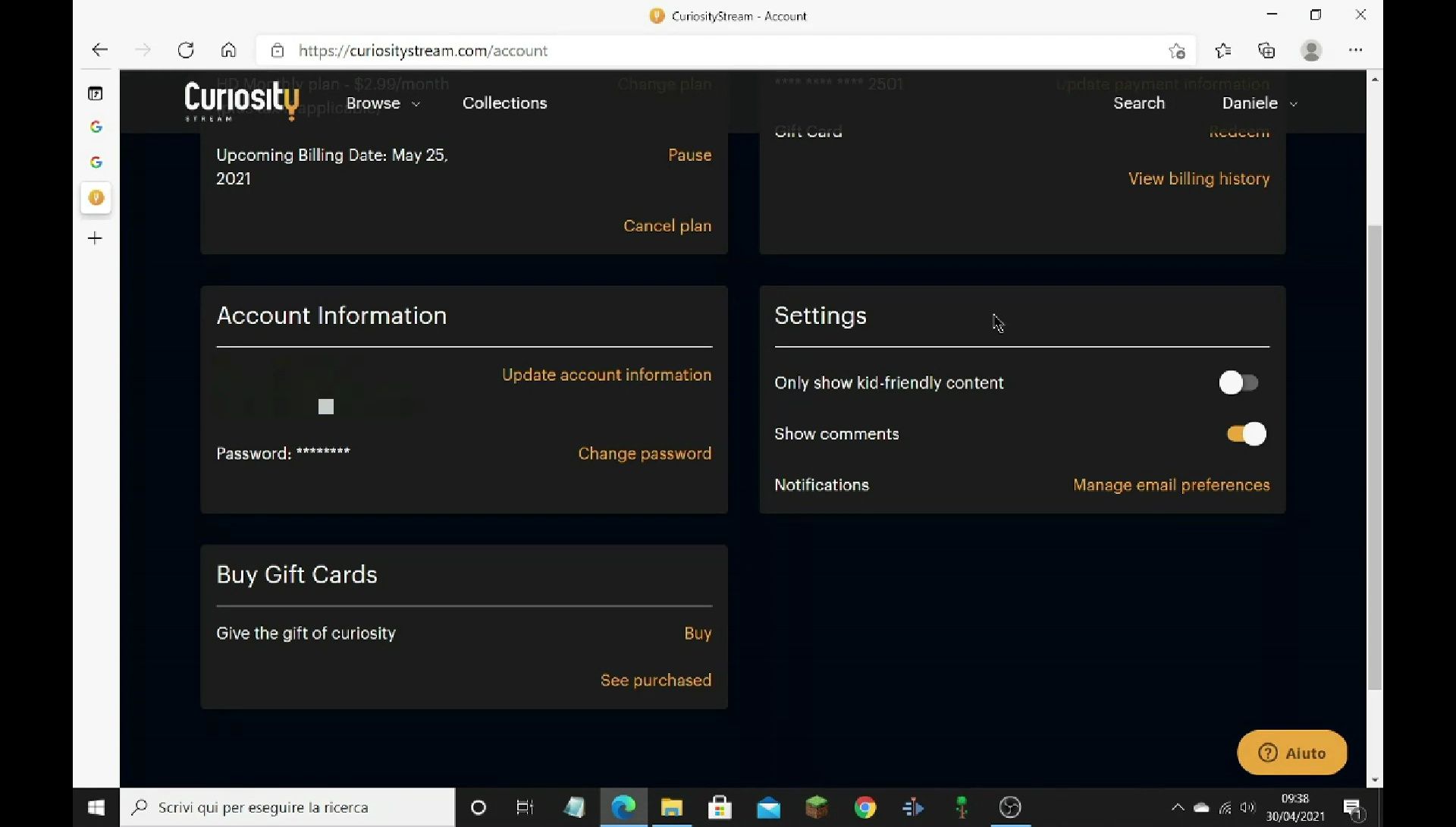Screen dimensions: 1456x827
Task: Click the CuriosityStream logo
Action: click(242, 101)
